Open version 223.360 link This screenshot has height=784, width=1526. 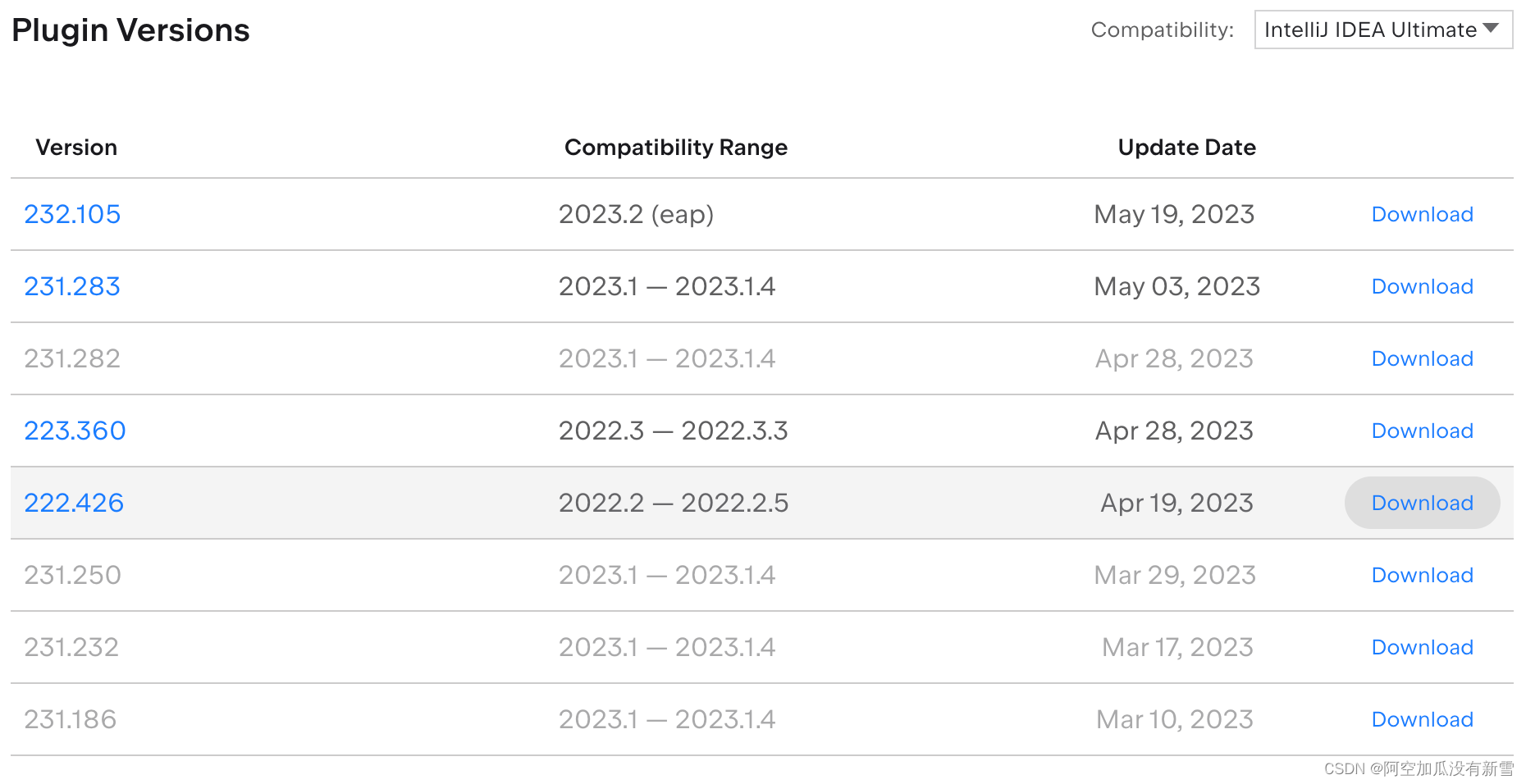pyautogui.click(x=75, y=431)
